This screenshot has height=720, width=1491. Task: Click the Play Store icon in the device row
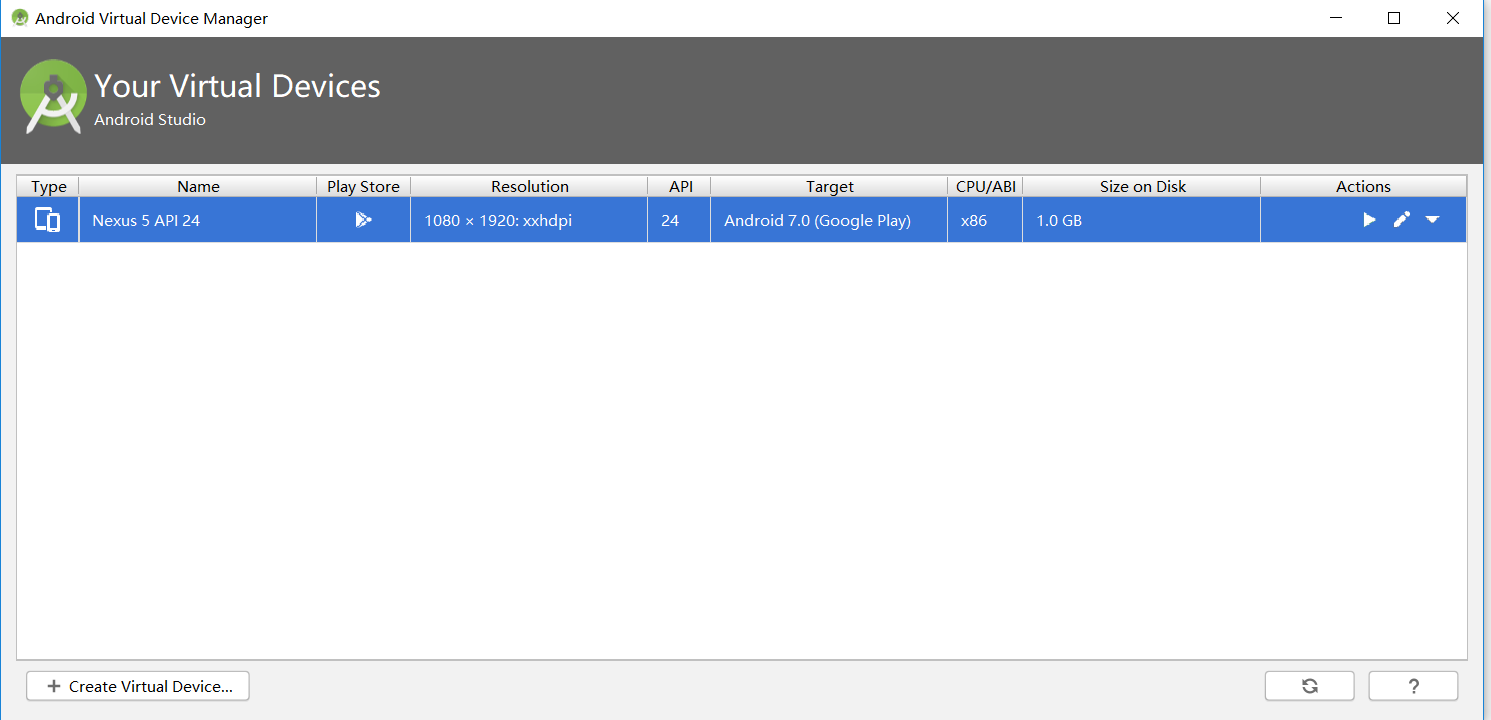tap(363, 220)
